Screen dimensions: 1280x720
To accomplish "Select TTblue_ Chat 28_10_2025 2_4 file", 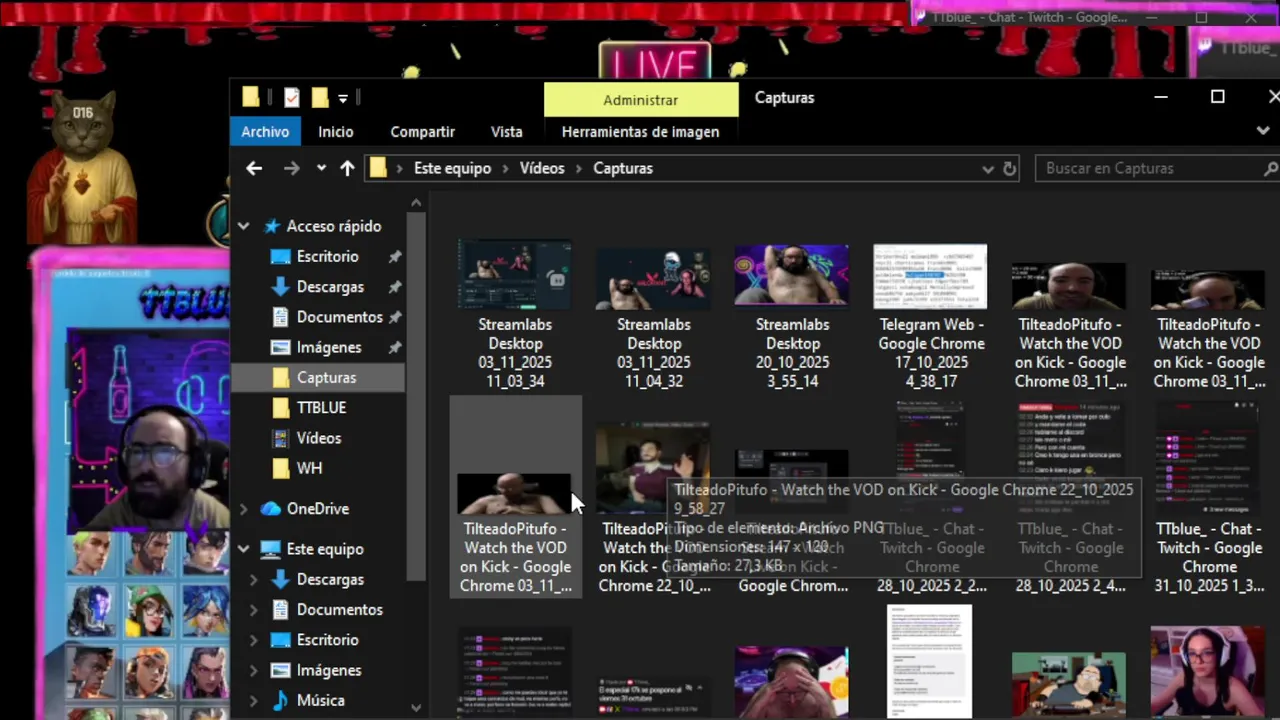I will [1070, 499].
